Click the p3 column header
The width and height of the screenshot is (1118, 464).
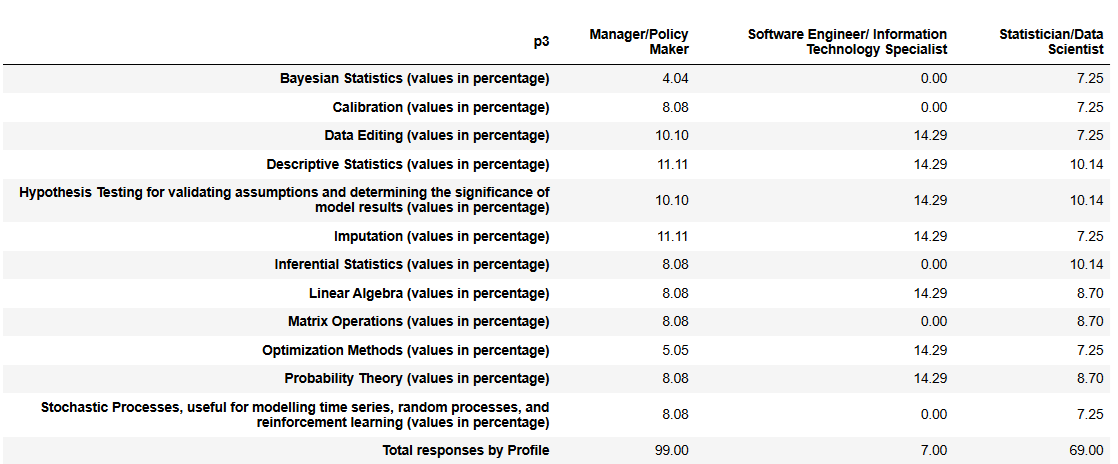tap(541, 42)
